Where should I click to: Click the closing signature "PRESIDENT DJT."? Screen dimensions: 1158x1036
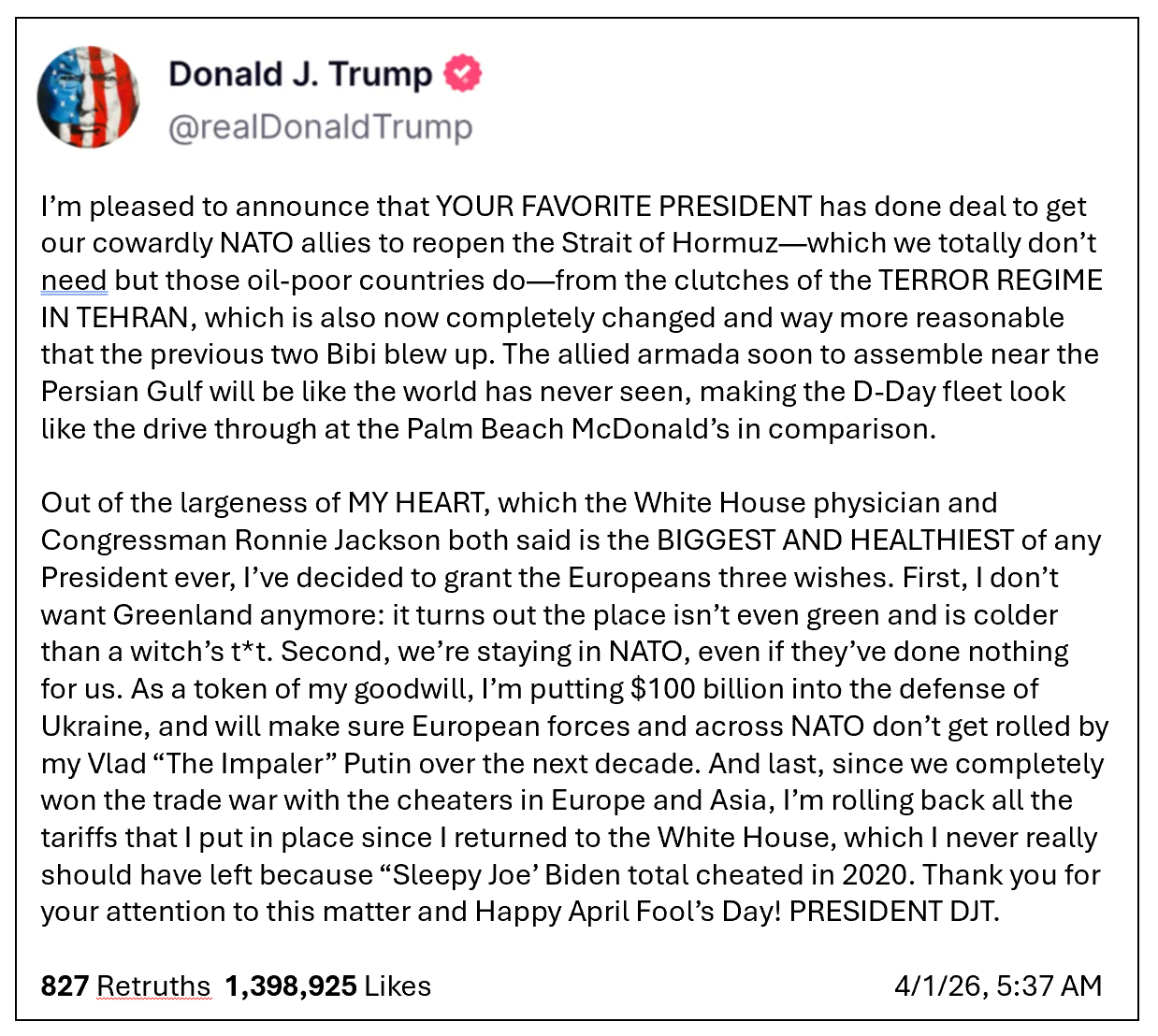coord(894,912)
